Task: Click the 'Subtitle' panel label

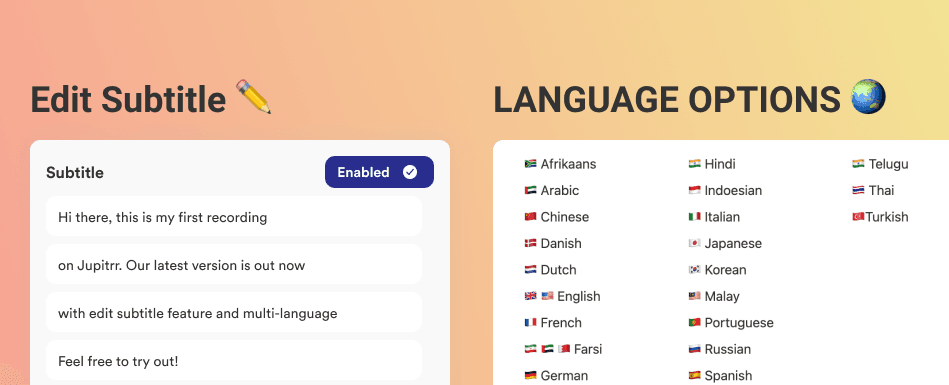Action: click(75, 173)
